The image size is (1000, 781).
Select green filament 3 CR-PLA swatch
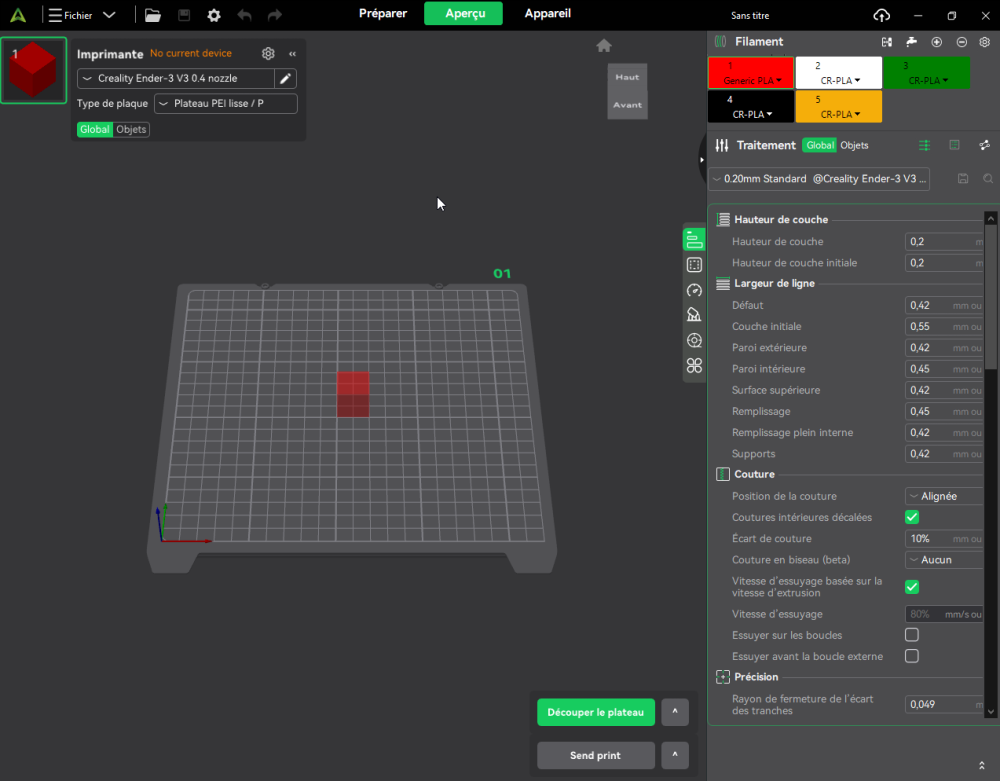coord(927,73)
